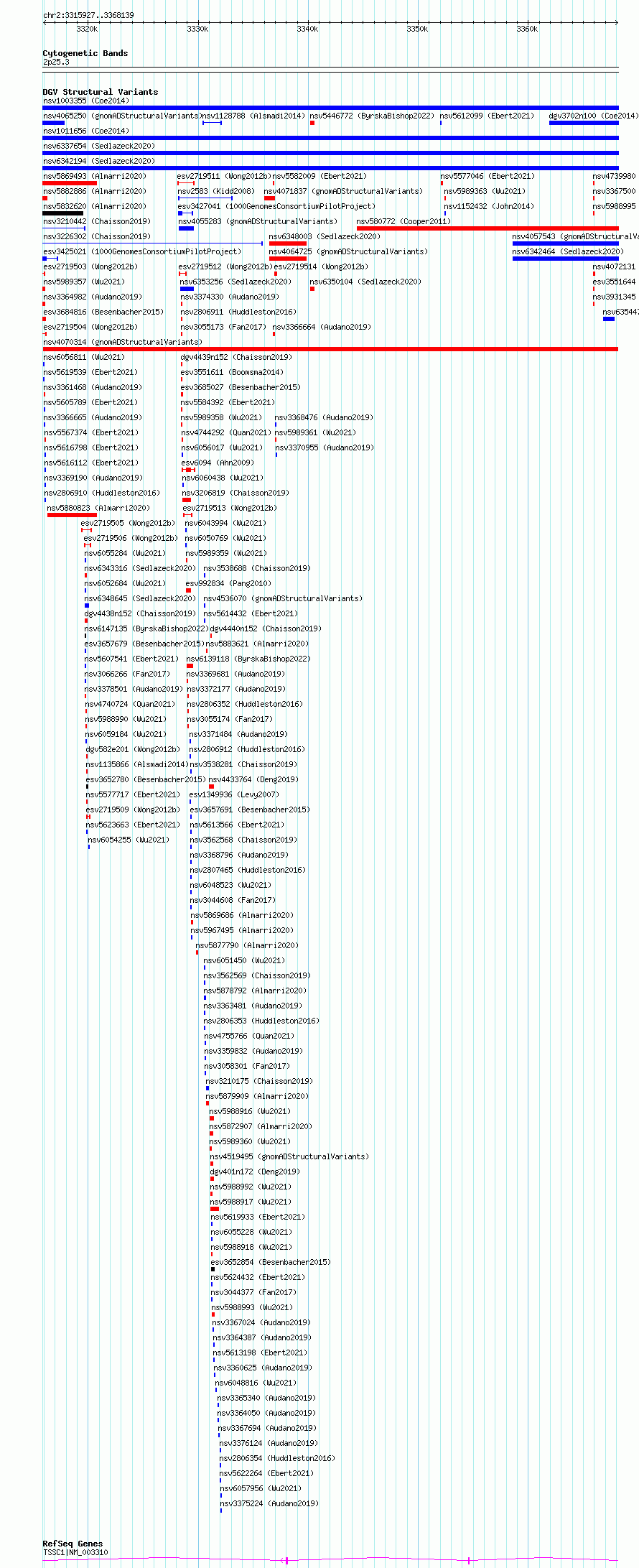Click nsv4755766 (Quan2021) label
639x1568 pixels.
coord(249,1036)
